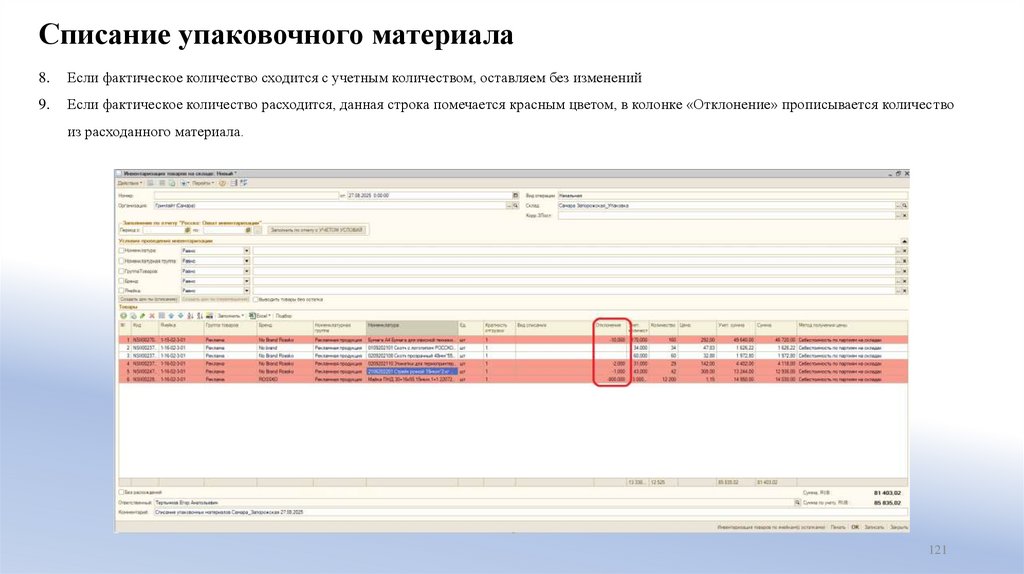Open 'Равно' dropdown for Бренд condition
Image resolution: width=1024 pixels, height=574 pixels.
click(x=246, y=281)
